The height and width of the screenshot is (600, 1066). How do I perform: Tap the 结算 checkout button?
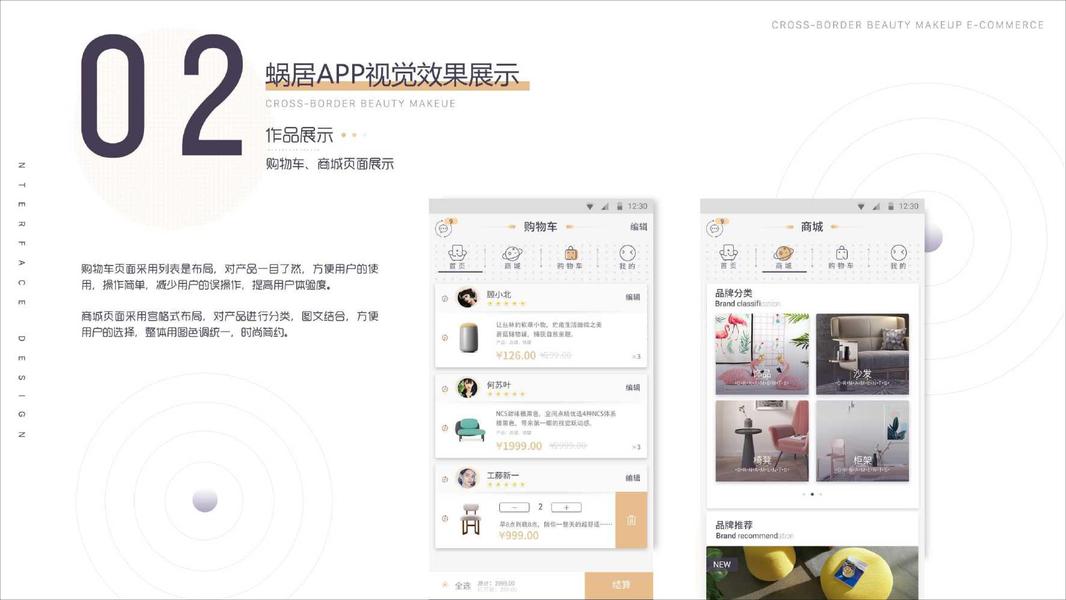coord(619,585)
